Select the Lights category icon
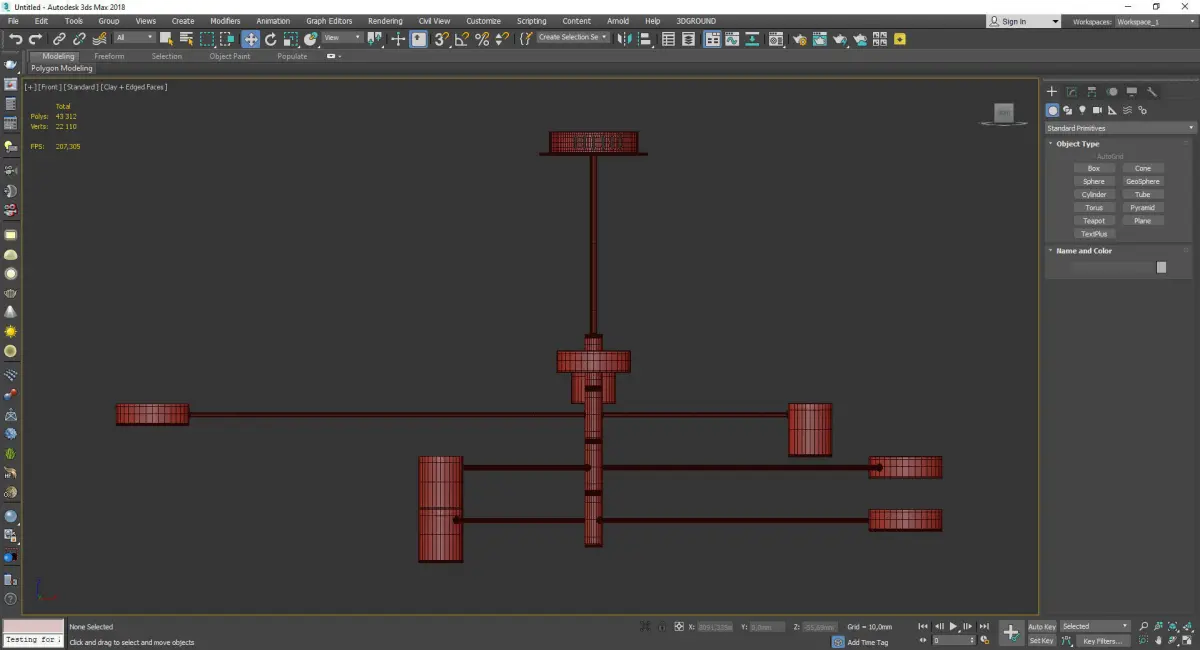 click(1082, 110)
